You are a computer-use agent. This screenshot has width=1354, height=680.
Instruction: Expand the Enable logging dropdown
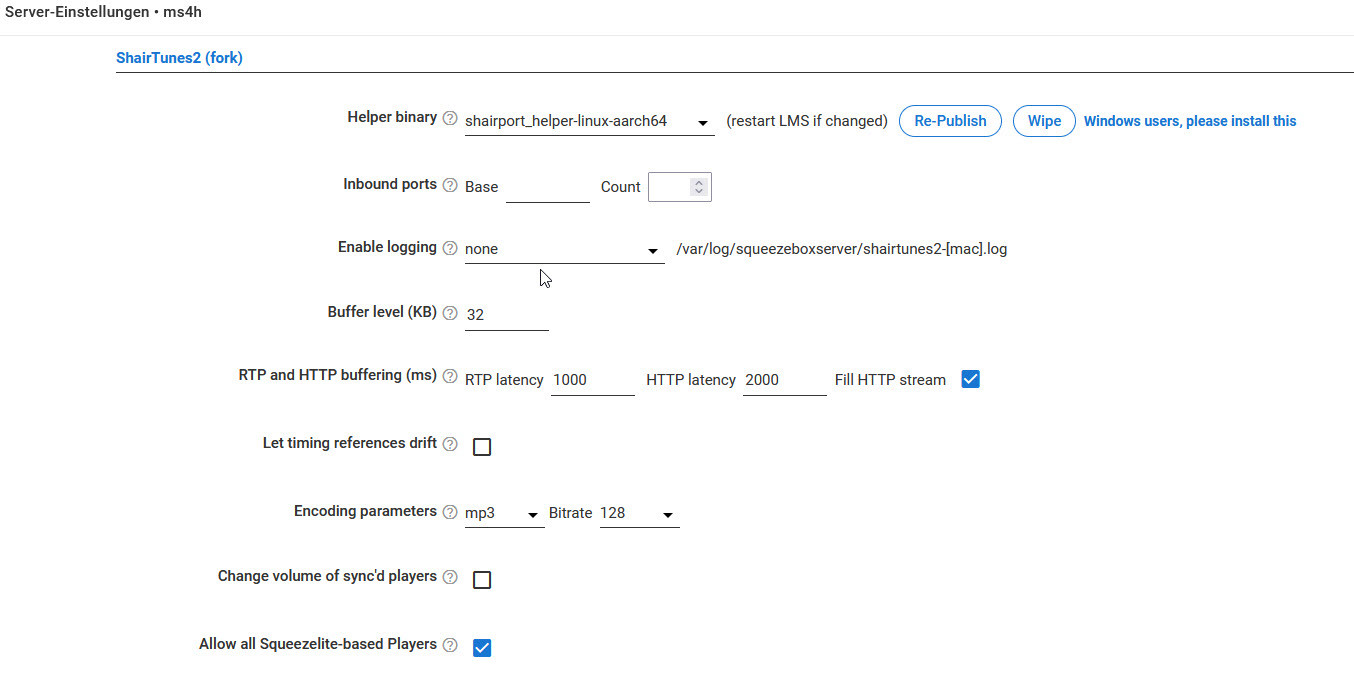(564, 250)
